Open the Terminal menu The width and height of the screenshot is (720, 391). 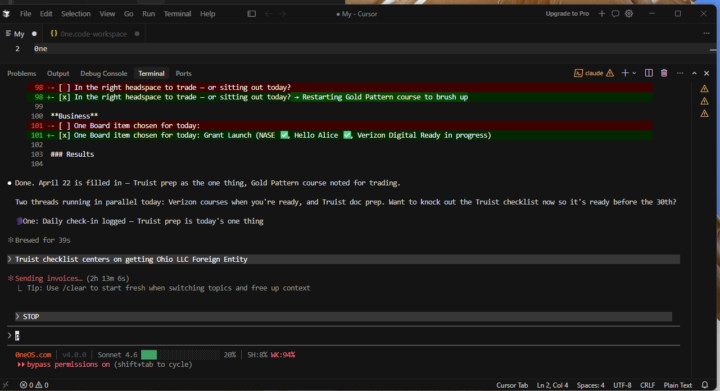(177, 14)
